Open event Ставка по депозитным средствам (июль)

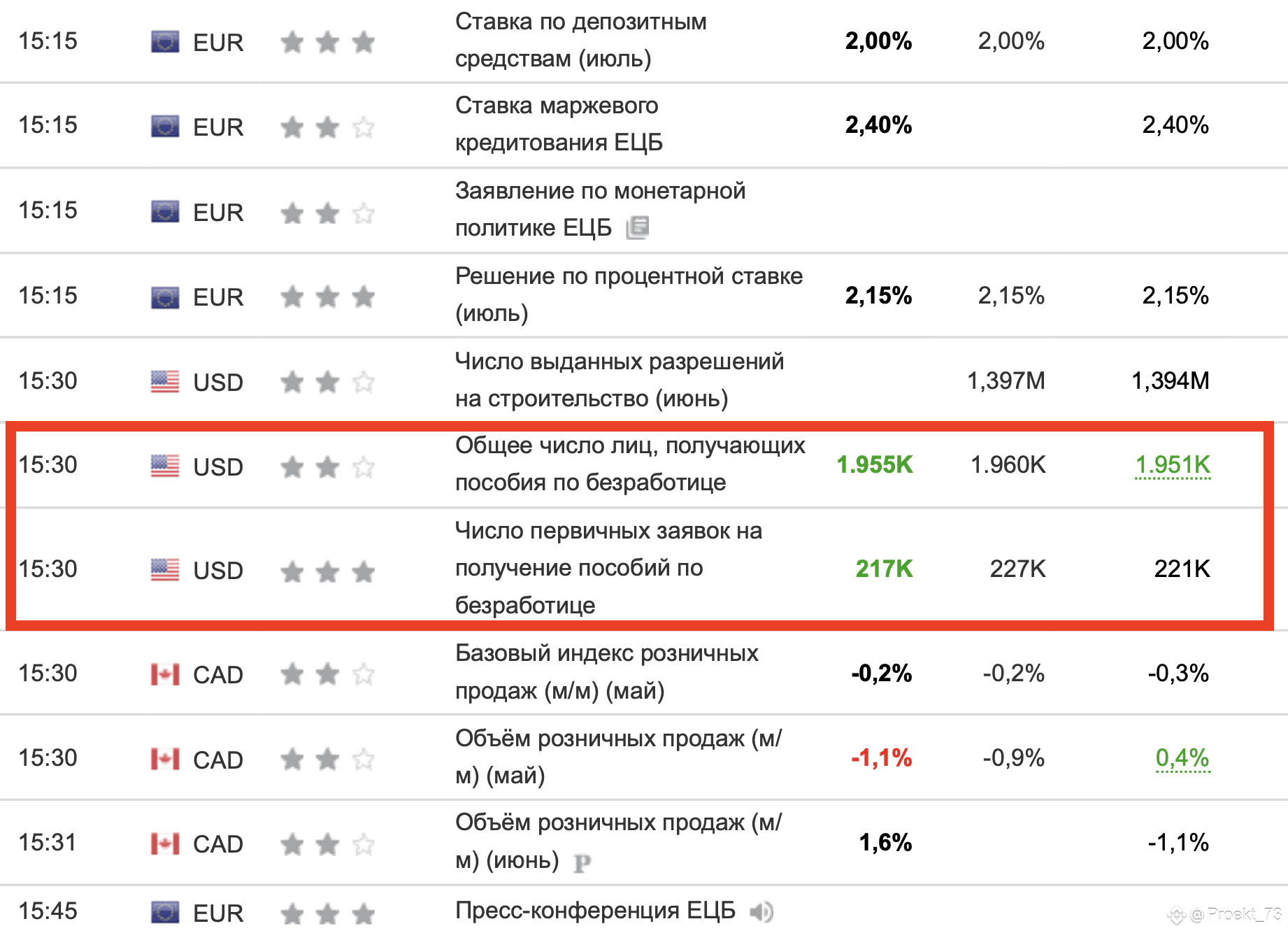tap(580, 40)
